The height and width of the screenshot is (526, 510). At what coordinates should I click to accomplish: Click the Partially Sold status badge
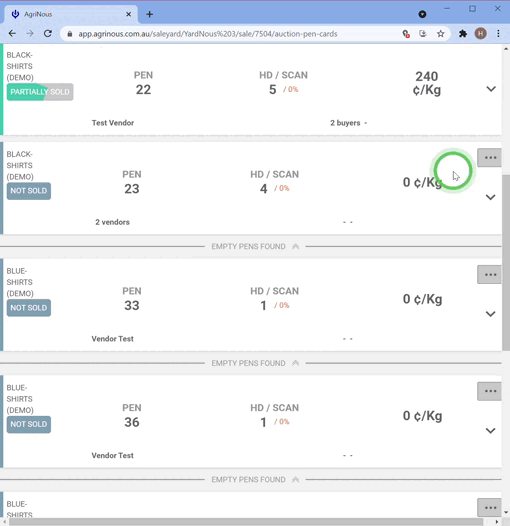[40, 92]
